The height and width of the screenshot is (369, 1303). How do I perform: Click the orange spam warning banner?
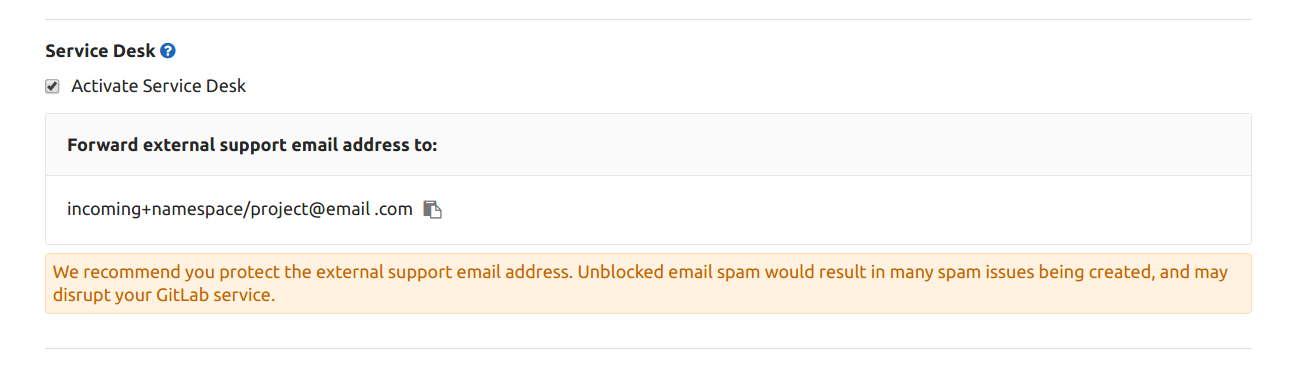tap(648, 284)
